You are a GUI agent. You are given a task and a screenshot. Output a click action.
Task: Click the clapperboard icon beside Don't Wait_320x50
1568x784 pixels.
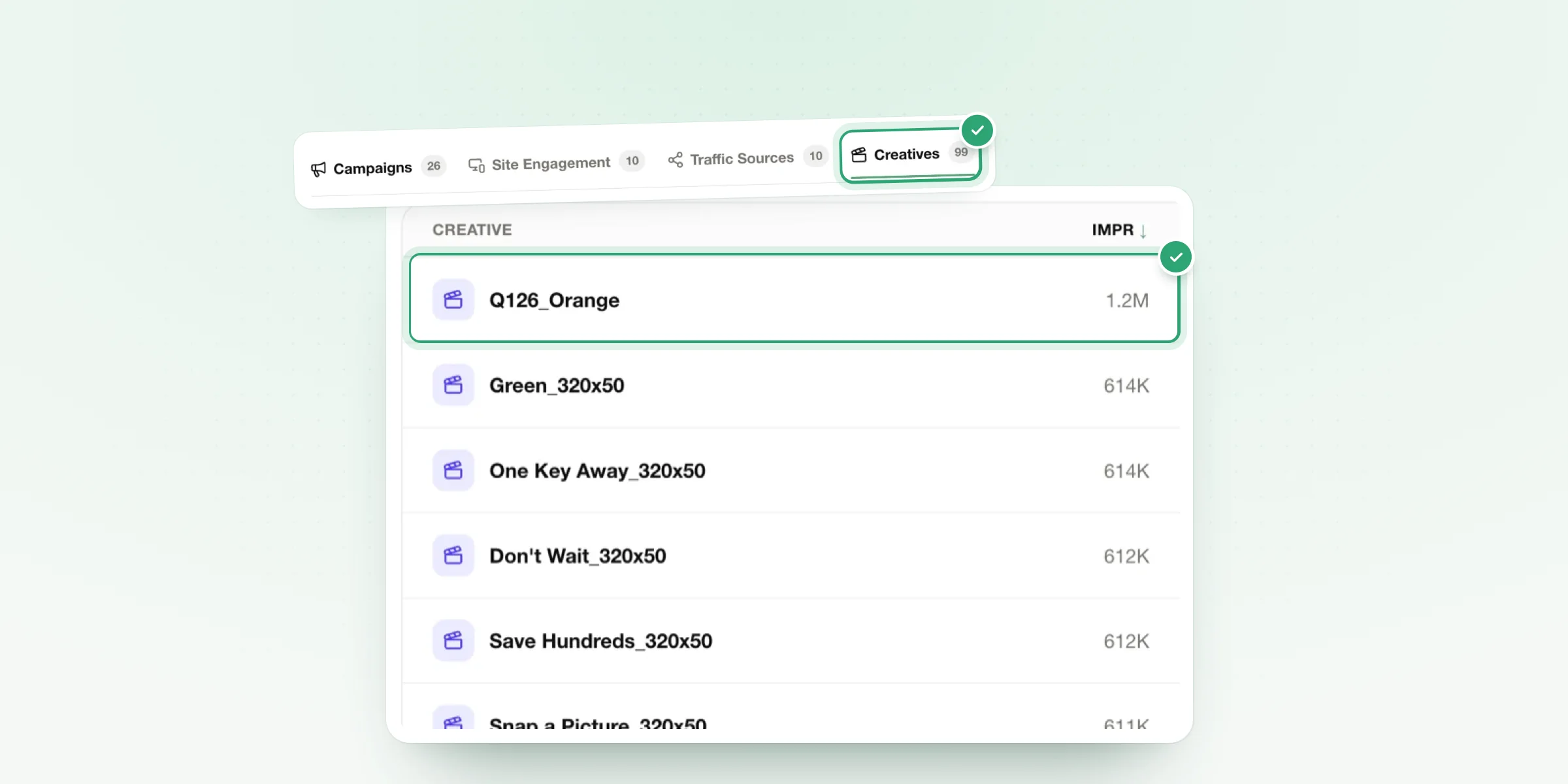pos(453,555)
